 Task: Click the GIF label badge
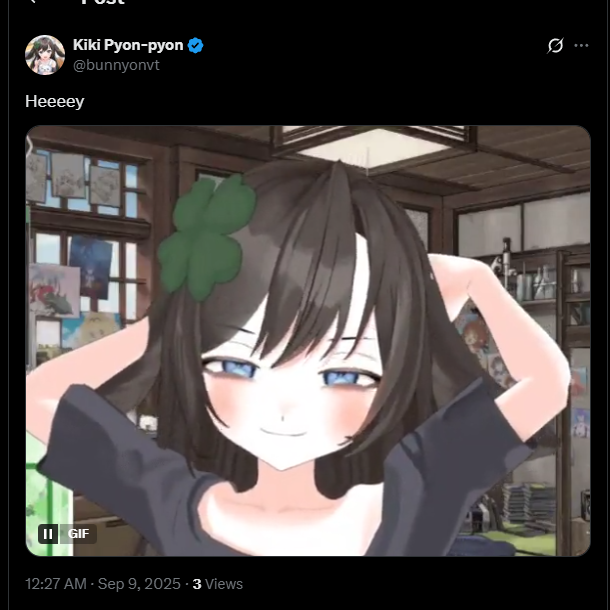(x=78, y=534)
